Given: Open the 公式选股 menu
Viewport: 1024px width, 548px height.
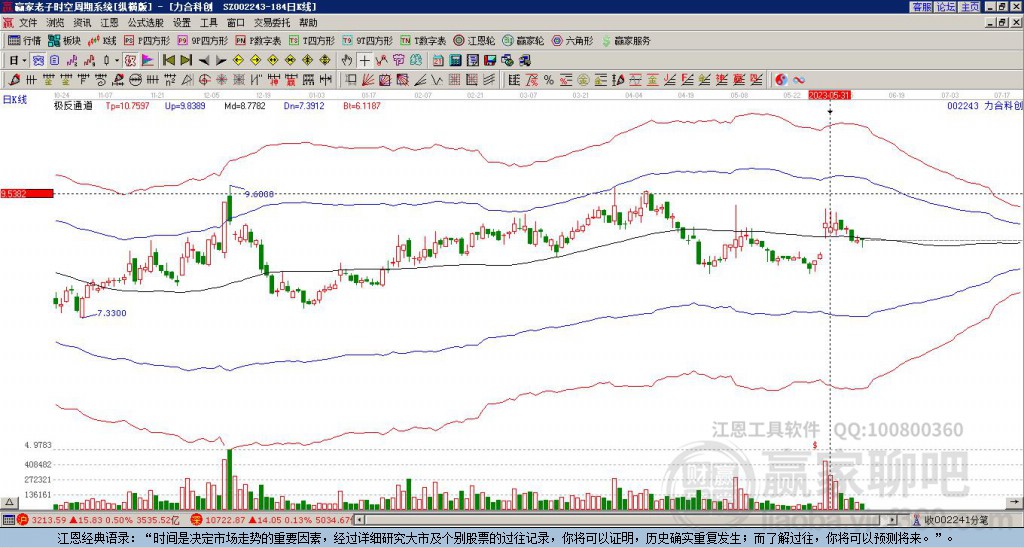Looking at the screenshot, I should point(146,23).
